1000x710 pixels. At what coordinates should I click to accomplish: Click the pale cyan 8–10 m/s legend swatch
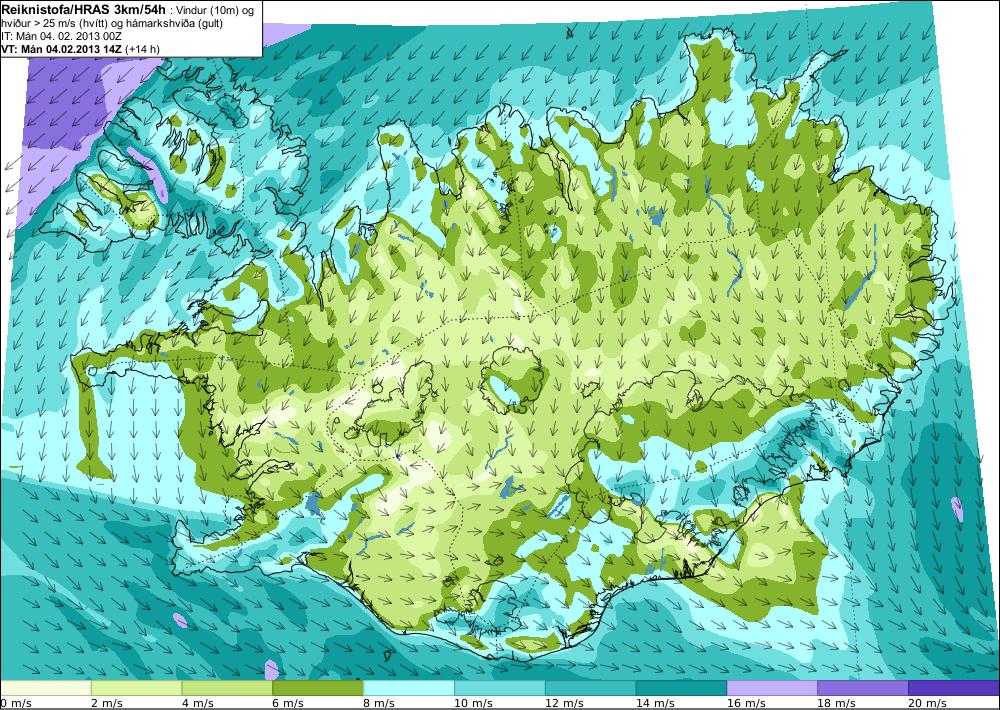tap(409, 688)
